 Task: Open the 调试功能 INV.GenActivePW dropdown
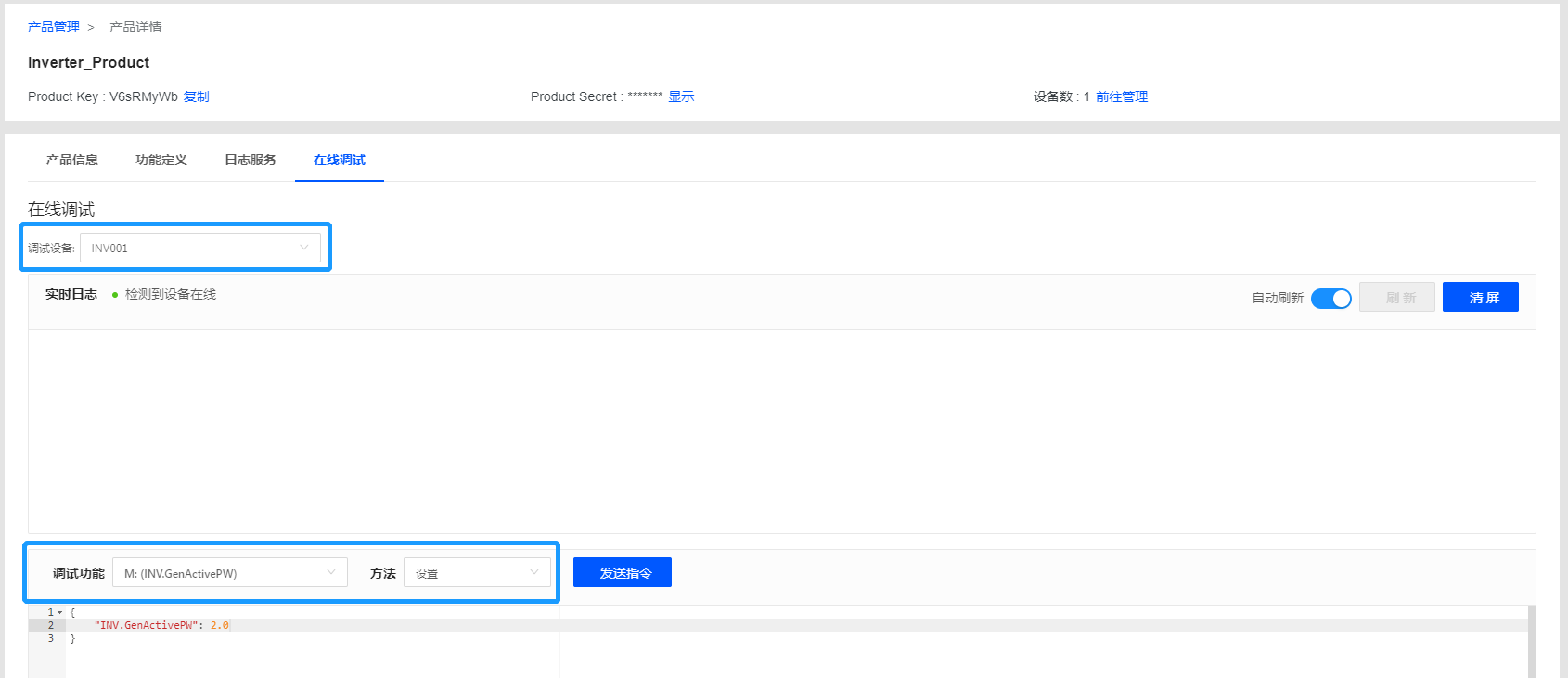(x=230, y=573)
